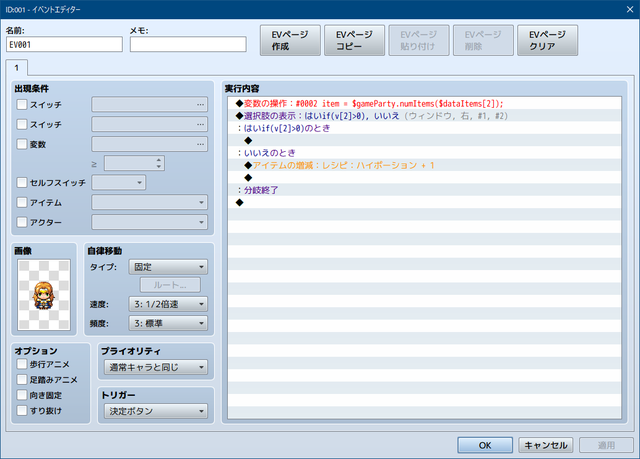Click the second スイッチ selection field
Viewport: 640px width, 459px height.
(149, 124)
